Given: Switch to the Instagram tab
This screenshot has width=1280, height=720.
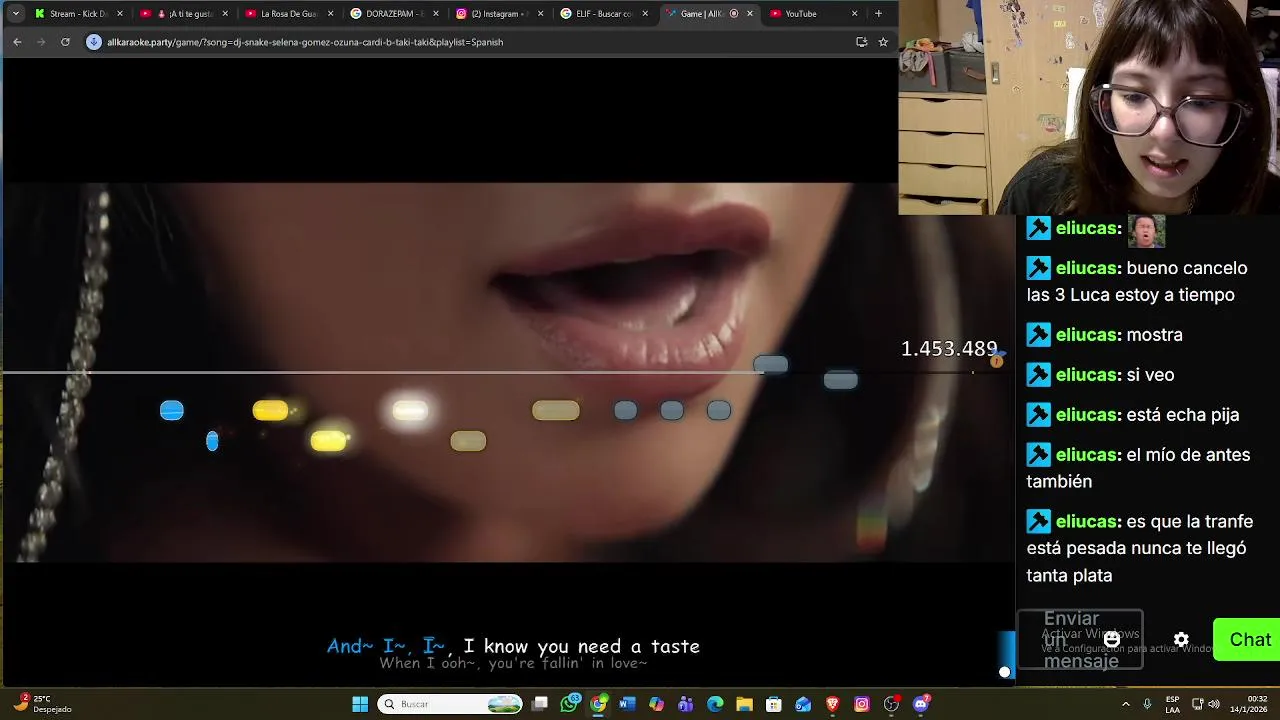Looking at the screenshot, I should [x=499, y=14].
